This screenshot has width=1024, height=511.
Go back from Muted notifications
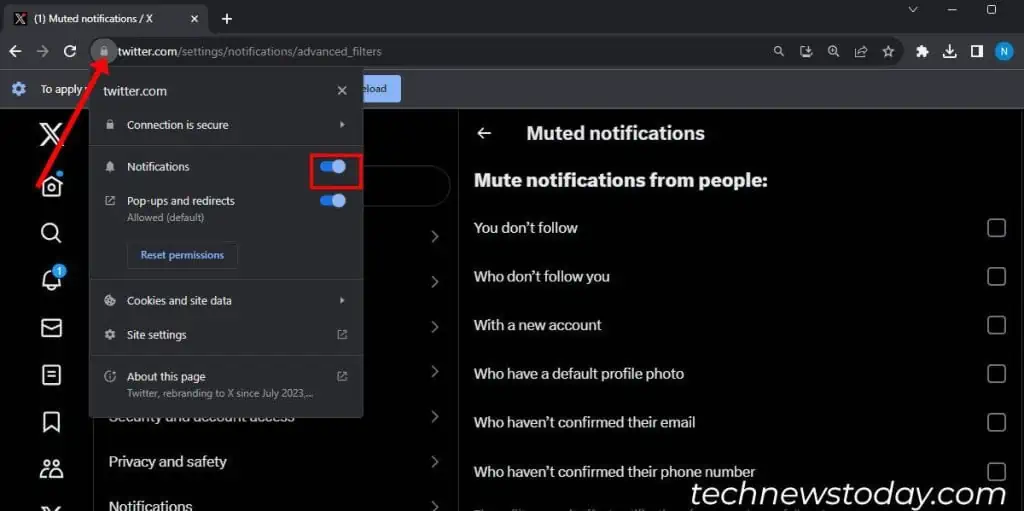[x=484, y=133]
